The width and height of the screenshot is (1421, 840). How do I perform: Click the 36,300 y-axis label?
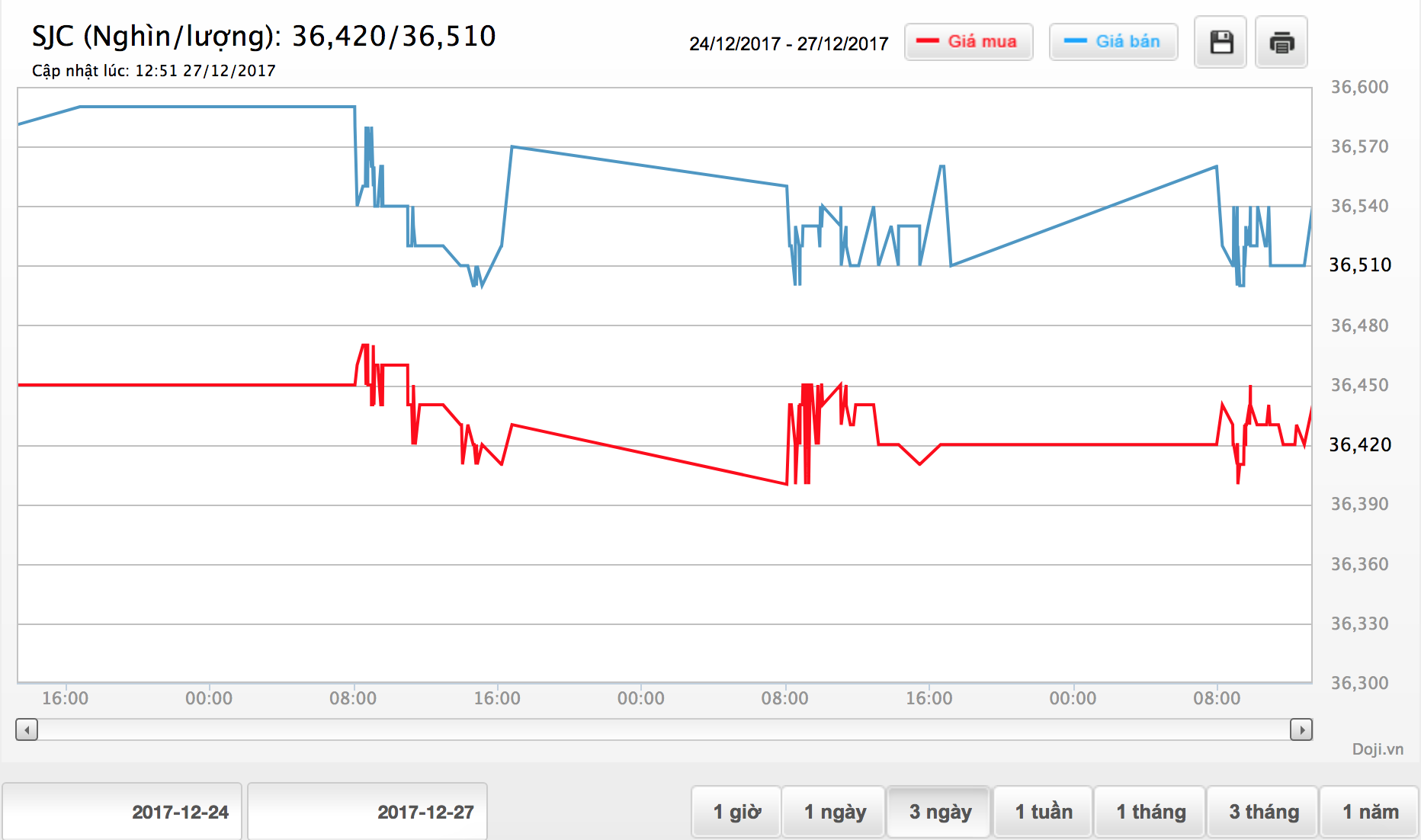(x=1359, y=683)
